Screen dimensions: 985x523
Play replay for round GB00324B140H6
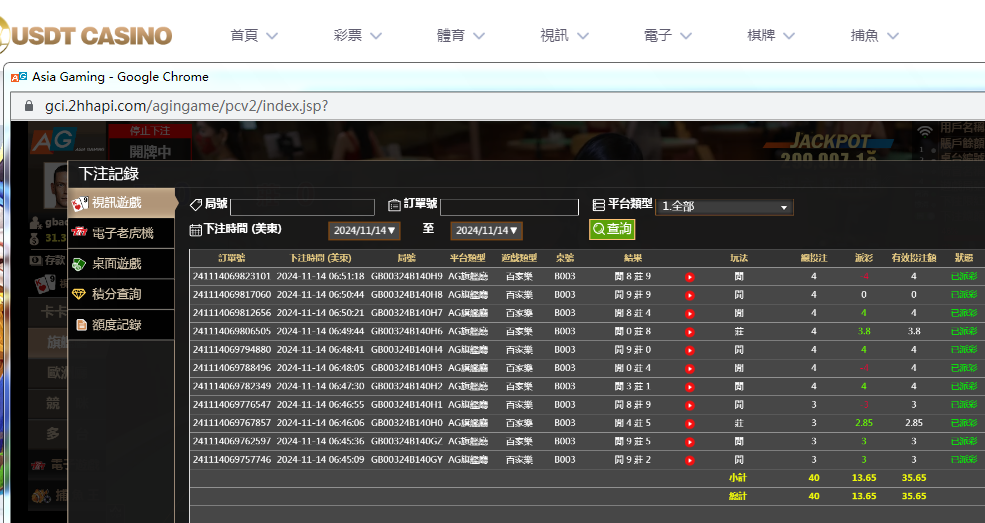click(690, 332)
